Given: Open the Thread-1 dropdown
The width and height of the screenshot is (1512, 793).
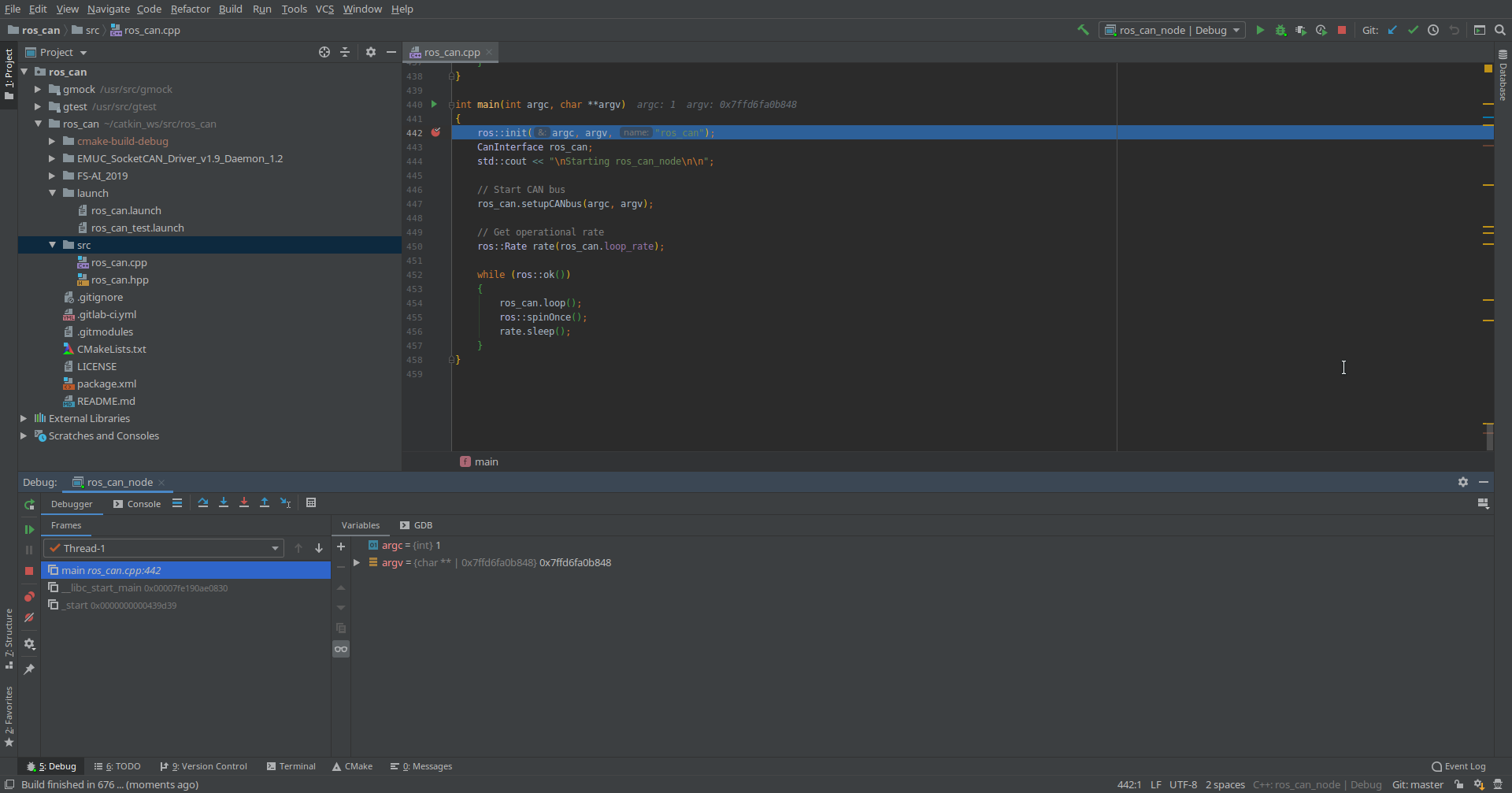Looking at the screenshot, I should tap(163, 548).
